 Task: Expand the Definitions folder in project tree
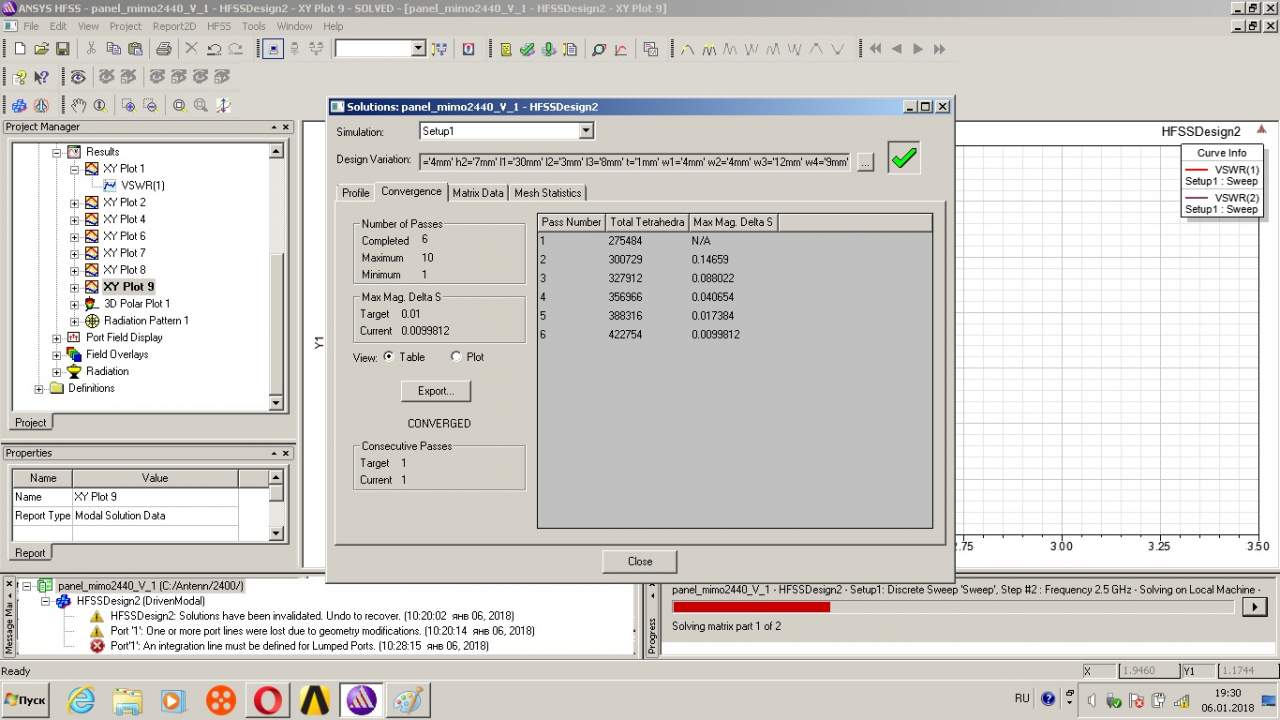point(39,388)
